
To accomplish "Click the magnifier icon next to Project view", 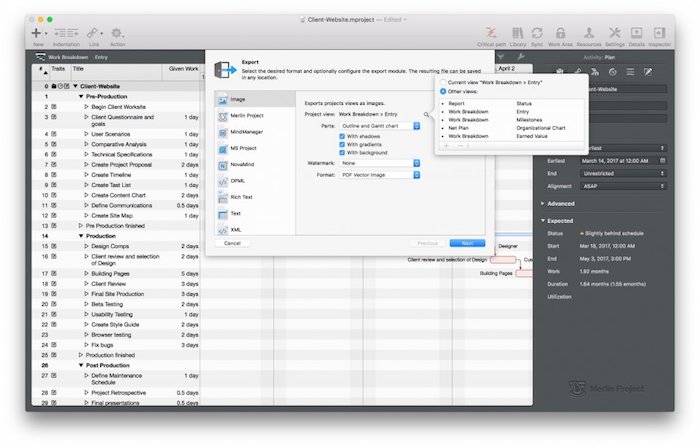I will [426, 115].
